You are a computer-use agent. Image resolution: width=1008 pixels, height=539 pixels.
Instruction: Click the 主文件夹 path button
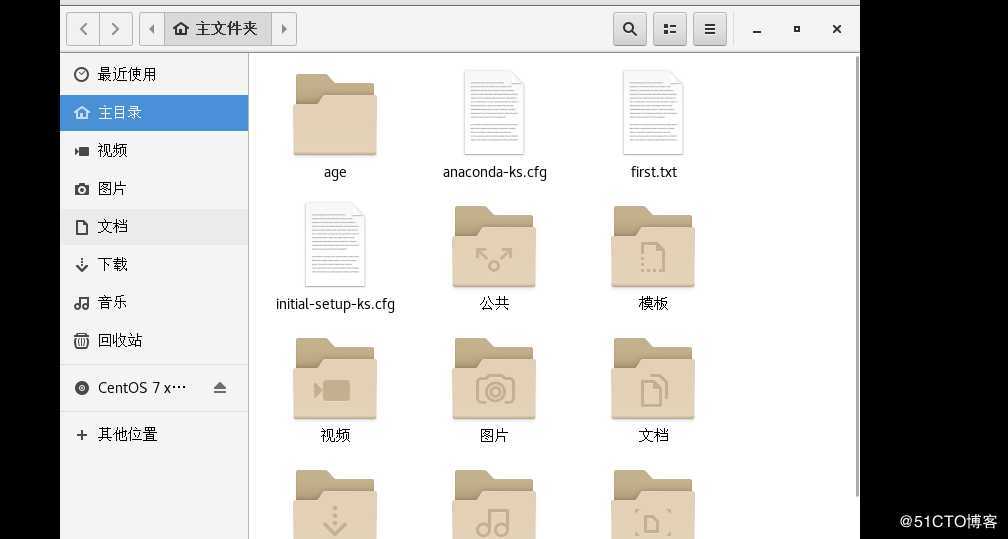point(217,29)
